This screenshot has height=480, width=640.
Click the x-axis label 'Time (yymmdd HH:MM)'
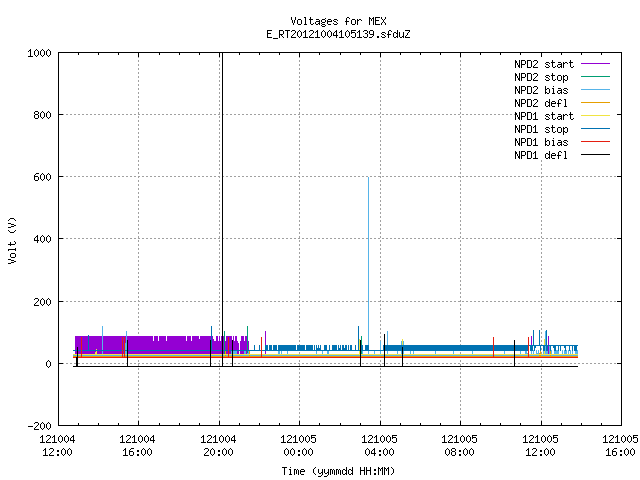click(338, 471)
